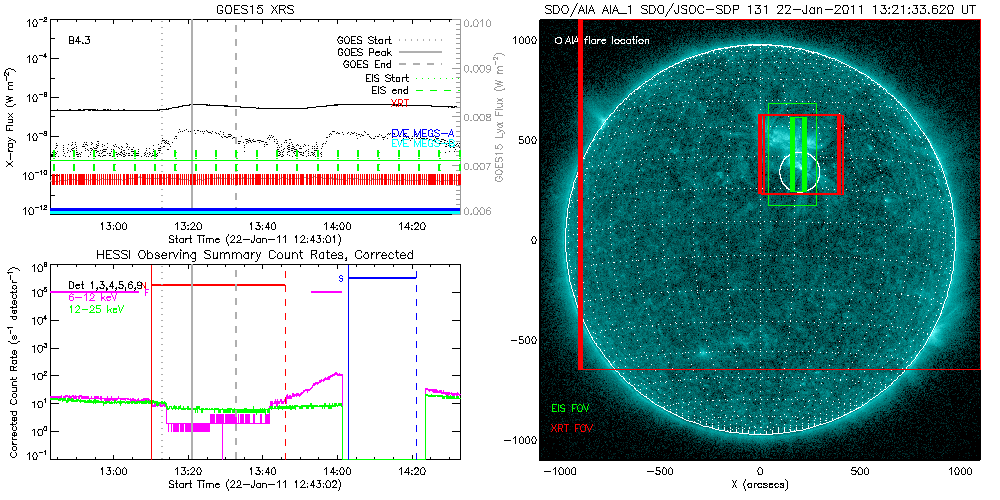The image size is (1000, 500).
Task: Click the EVE MEGS-A legend label
Action: pyautogui.click(x=424, y=132)
